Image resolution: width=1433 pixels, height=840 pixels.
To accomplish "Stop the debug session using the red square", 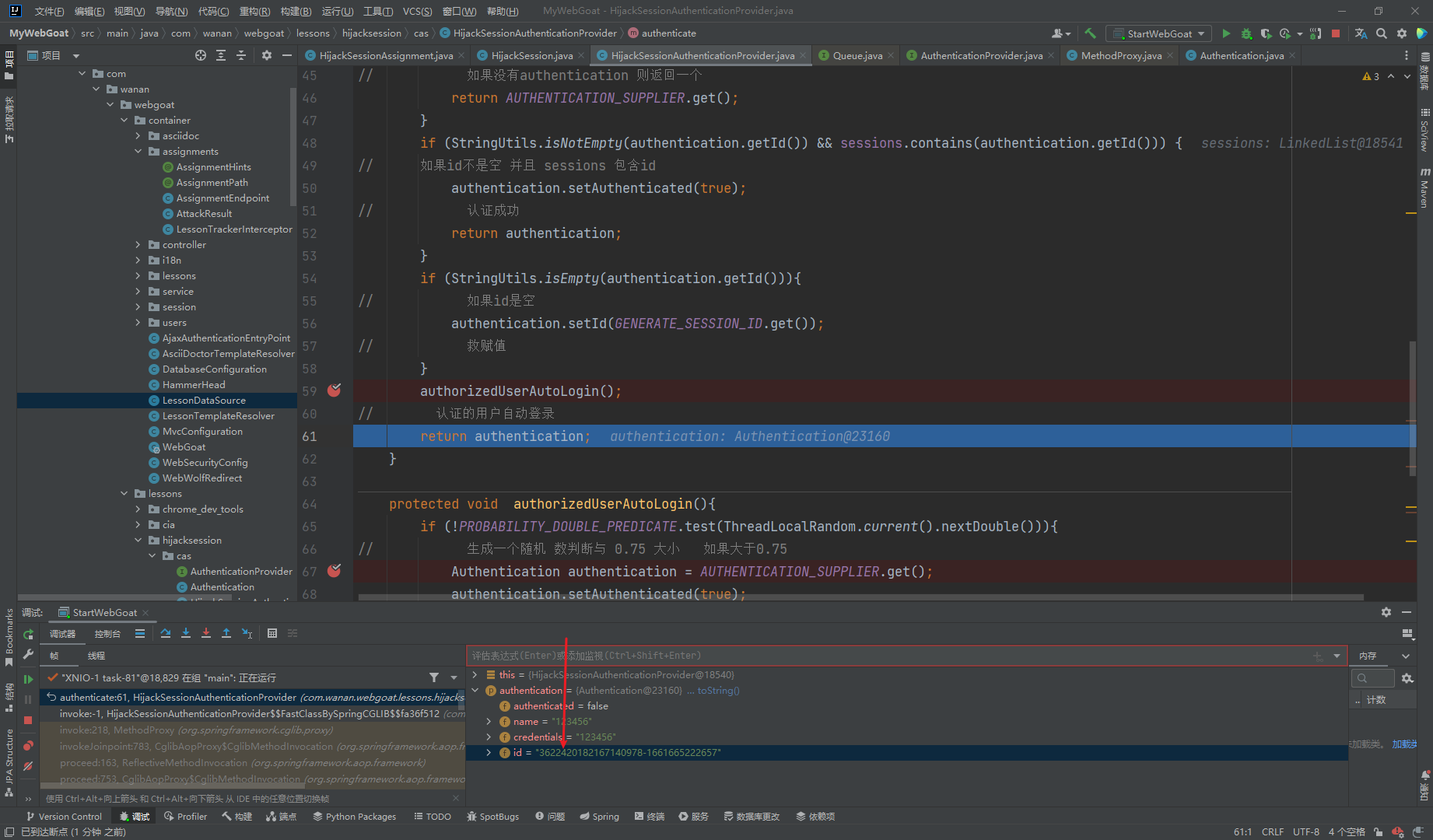I will (x=28, y=720).
